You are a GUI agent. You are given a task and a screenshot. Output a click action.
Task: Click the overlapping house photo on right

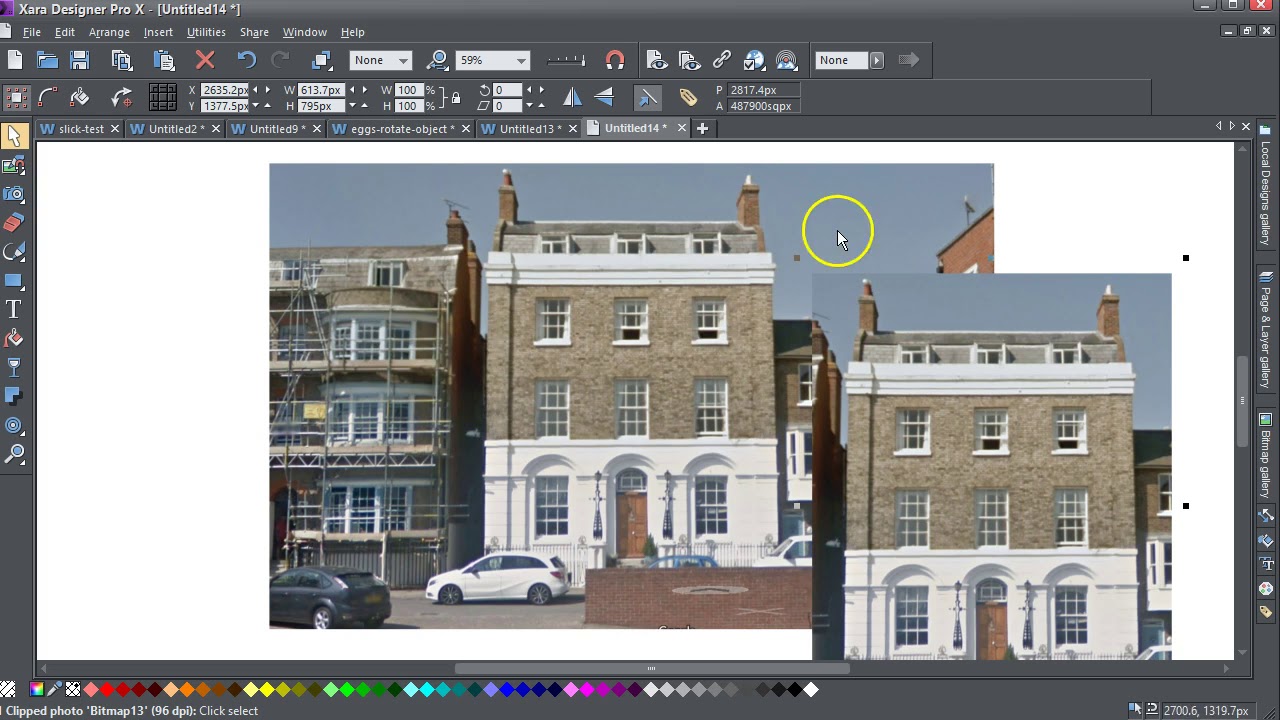tap(991, 466)
